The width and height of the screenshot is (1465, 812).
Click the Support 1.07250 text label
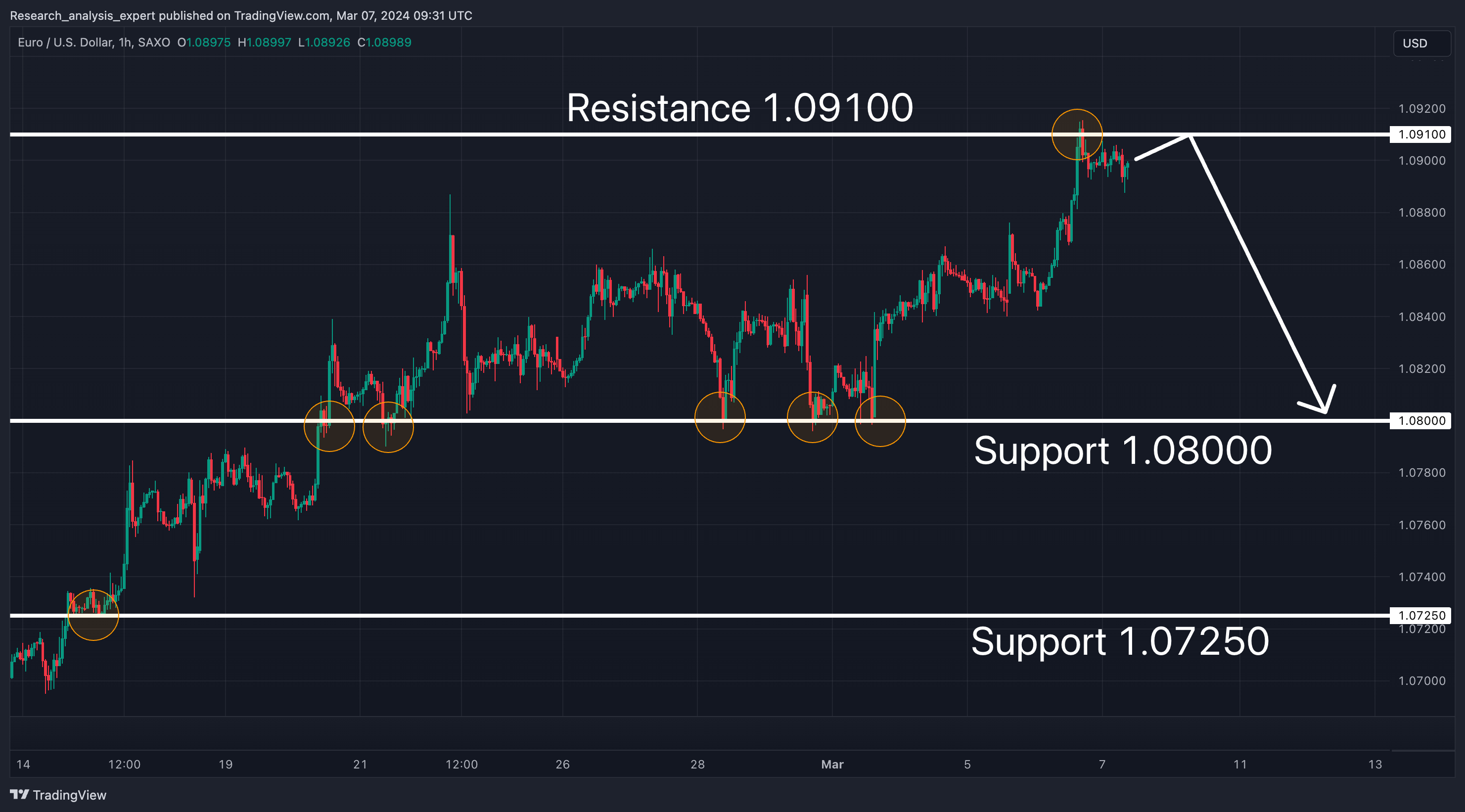coord(1120,641)
